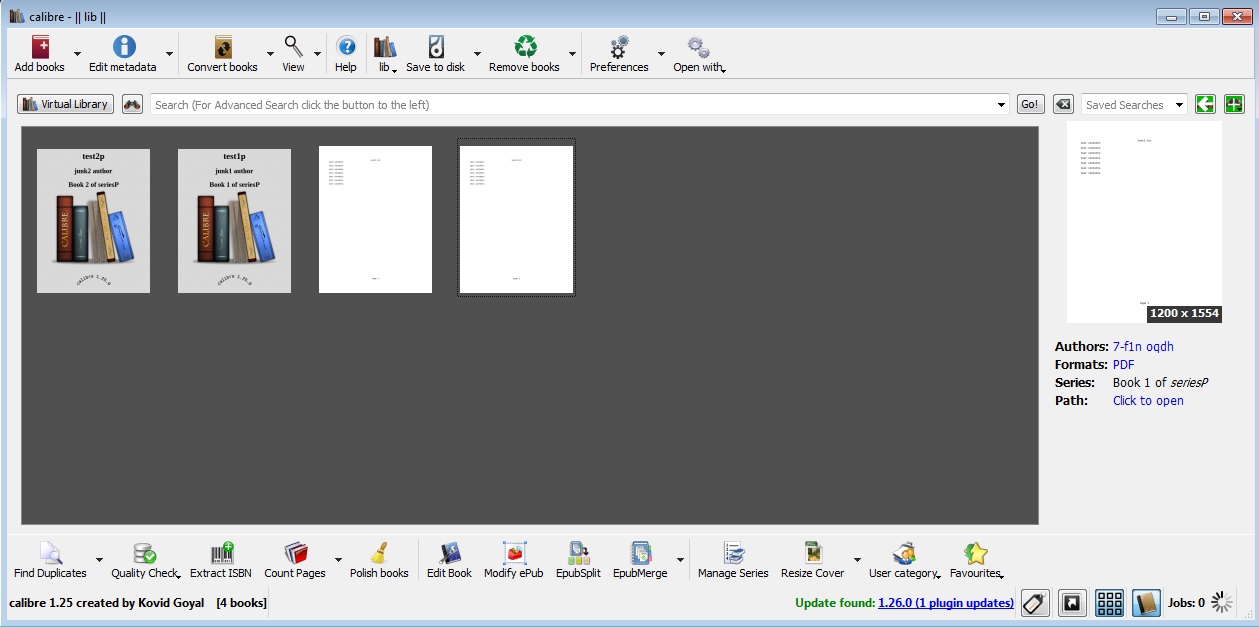Click the lib library icon
The height and width of the screenshot is (627, 1259).
(x=384, y=47)
